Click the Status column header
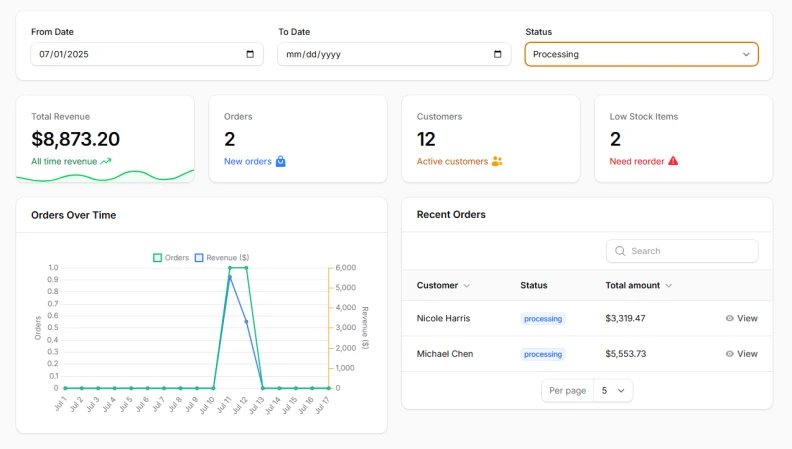 pyautogui.click(x=534, y=285)
